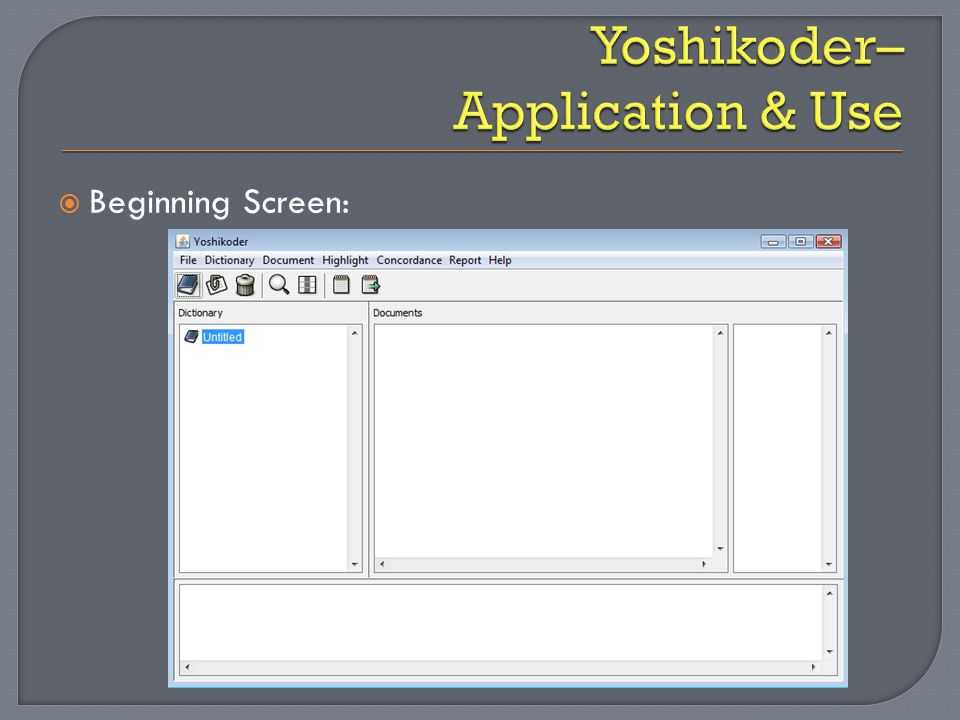Maximize the Yoshikoder window
960x720 pixels.
tap(800, 242)
